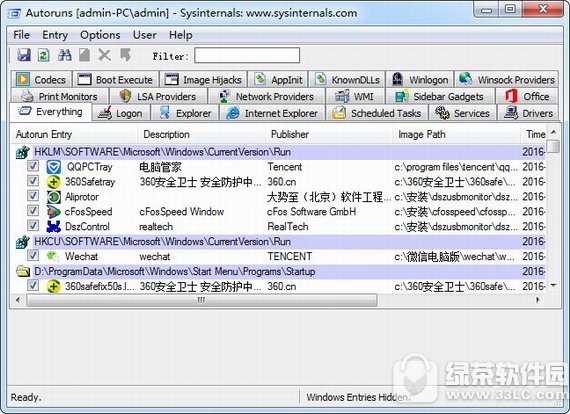Switch to the WMI tab
The height and width of the screenshot is (414, 570).
(x=355, y=96)
